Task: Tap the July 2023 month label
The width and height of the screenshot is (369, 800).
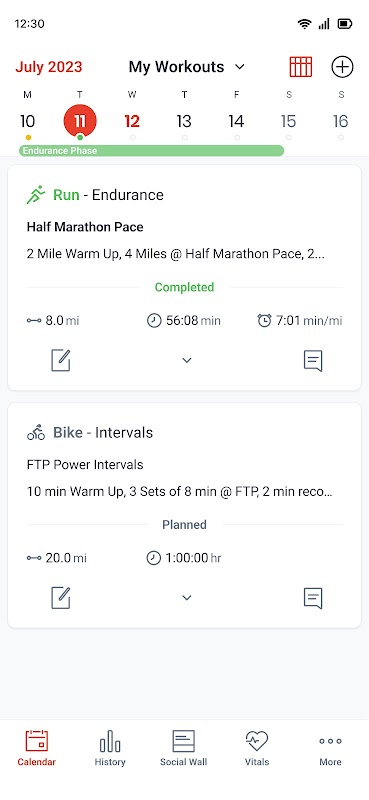Action: coord(48,67)
